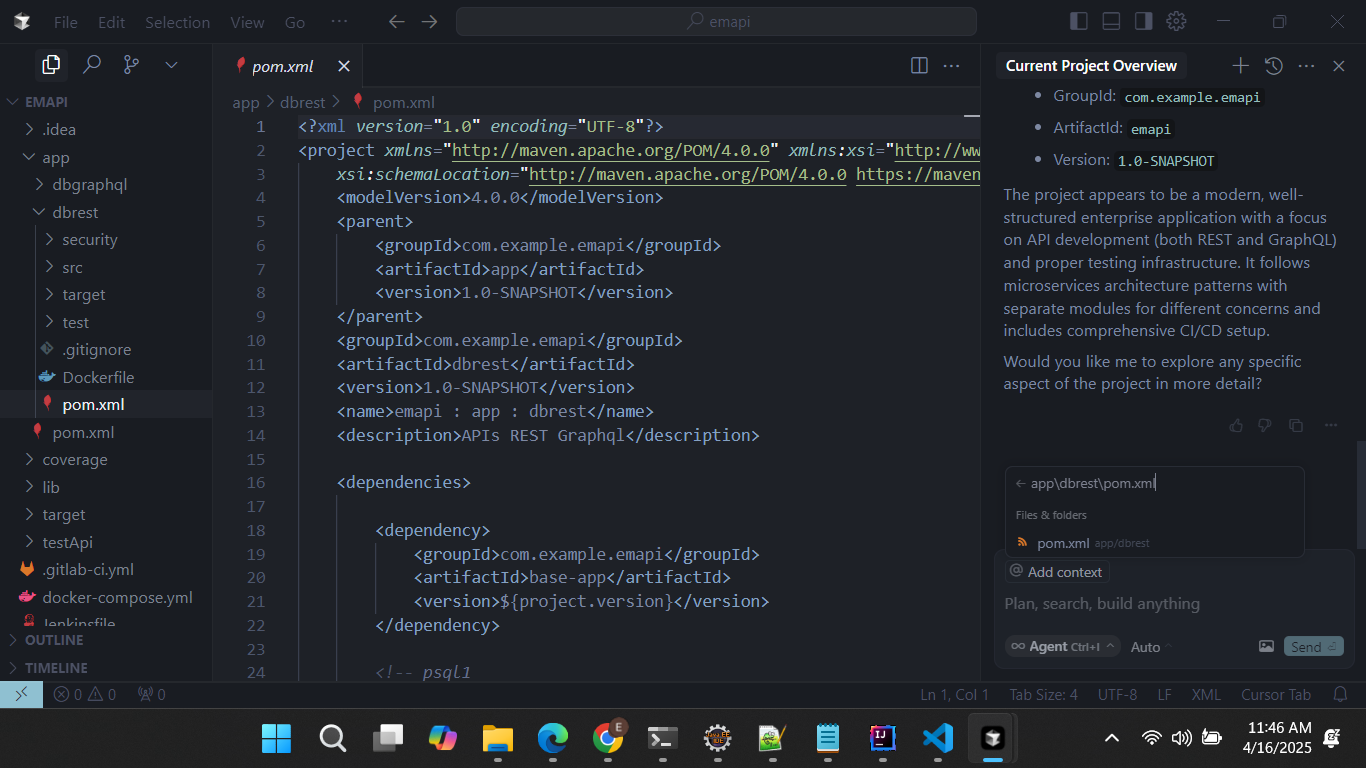Show additional views chevron in activity bar
Screen dimensions: 1366x768
pos(171,65)
